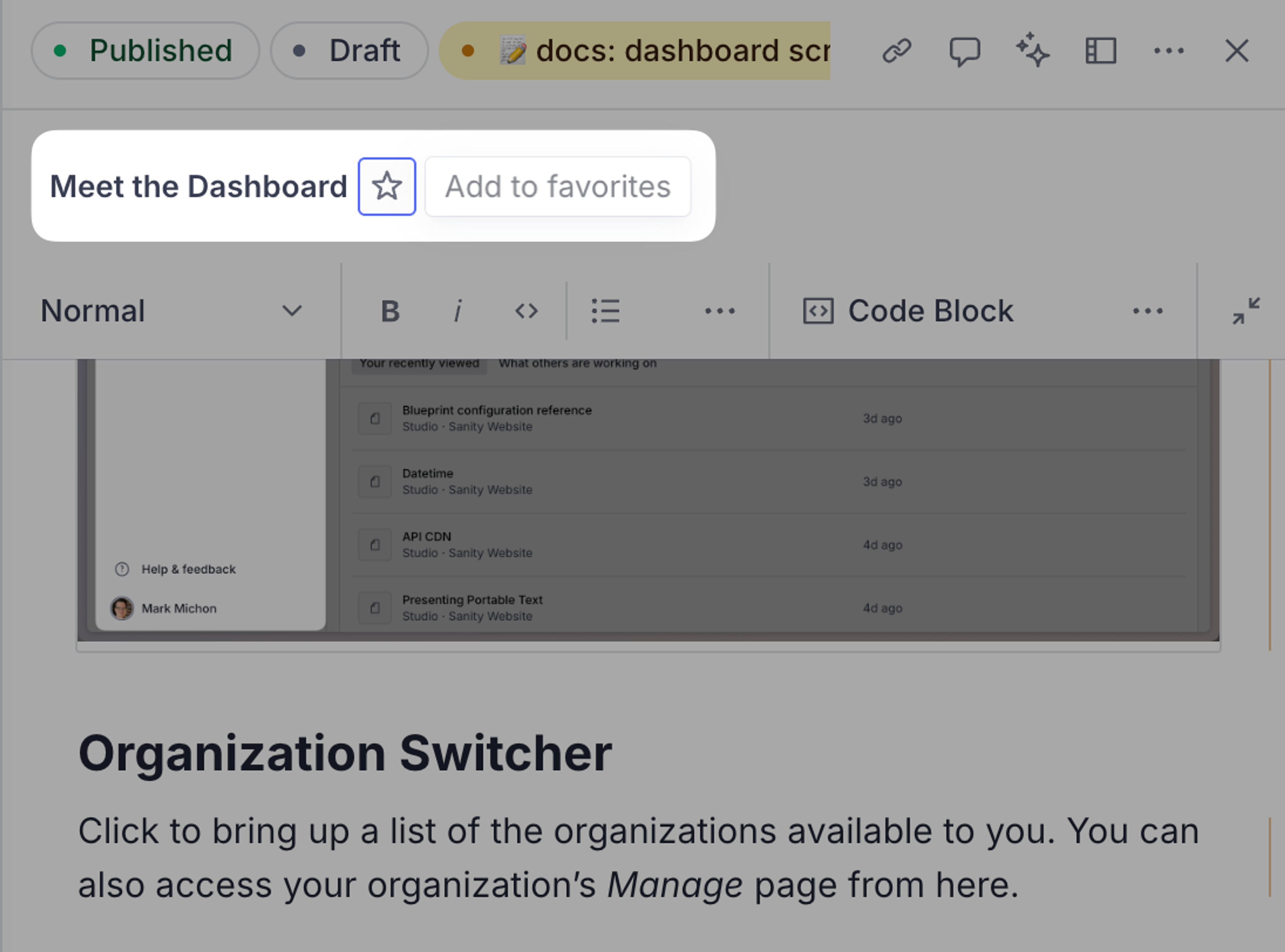1285x952 pixels.
Task: Toggle bold formatting
Action: point(390,311)
